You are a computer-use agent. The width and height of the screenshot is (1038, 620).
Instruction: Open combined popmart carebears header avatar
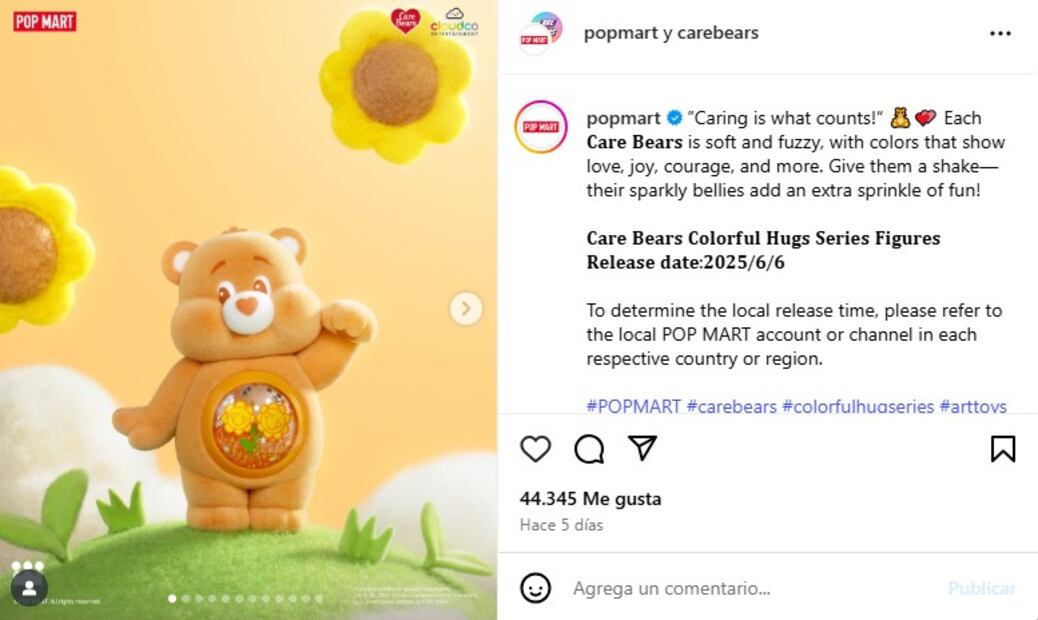540,33
